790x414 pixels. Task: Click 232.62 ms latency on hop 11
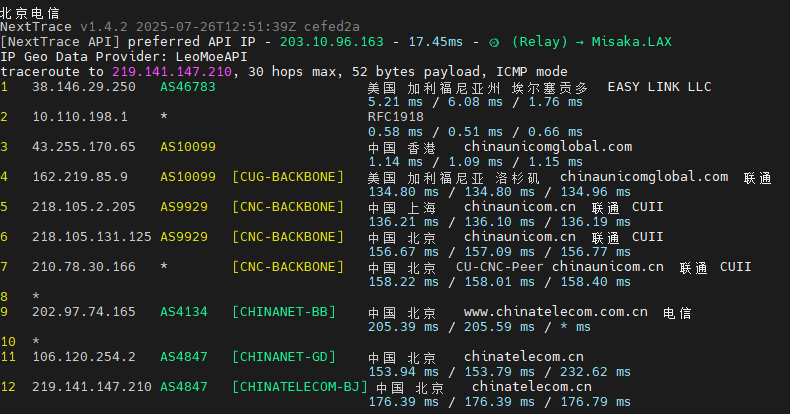(x=596, y=372)
